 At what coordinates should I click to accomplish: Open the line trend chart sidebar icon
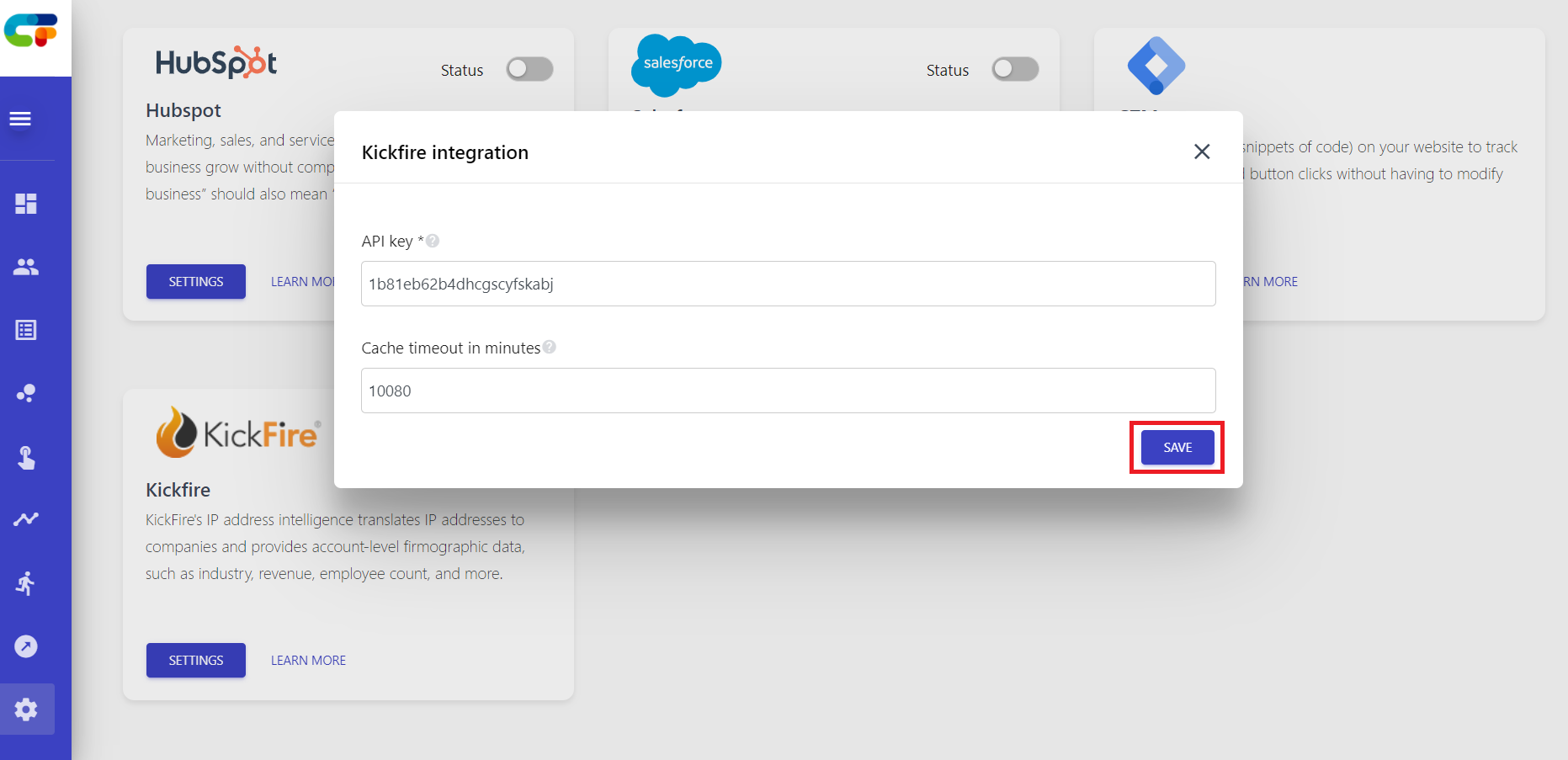pyautogui.click(x=26, y=519)
